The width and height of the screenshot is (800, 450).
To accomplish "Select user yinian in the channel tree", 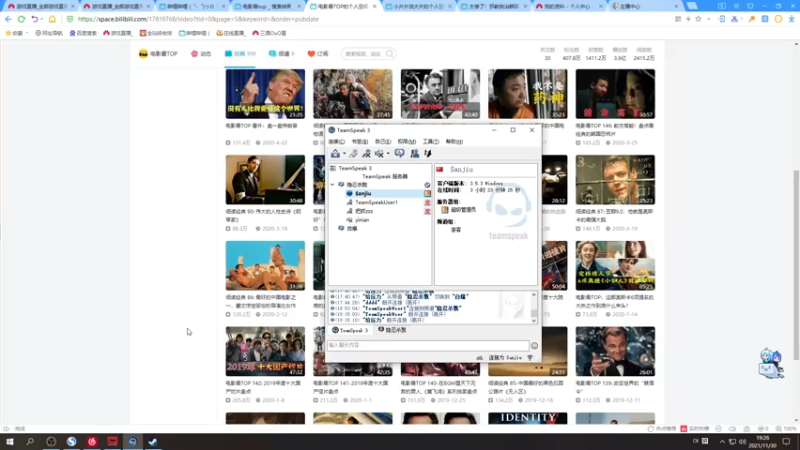I will pos(362,220).
